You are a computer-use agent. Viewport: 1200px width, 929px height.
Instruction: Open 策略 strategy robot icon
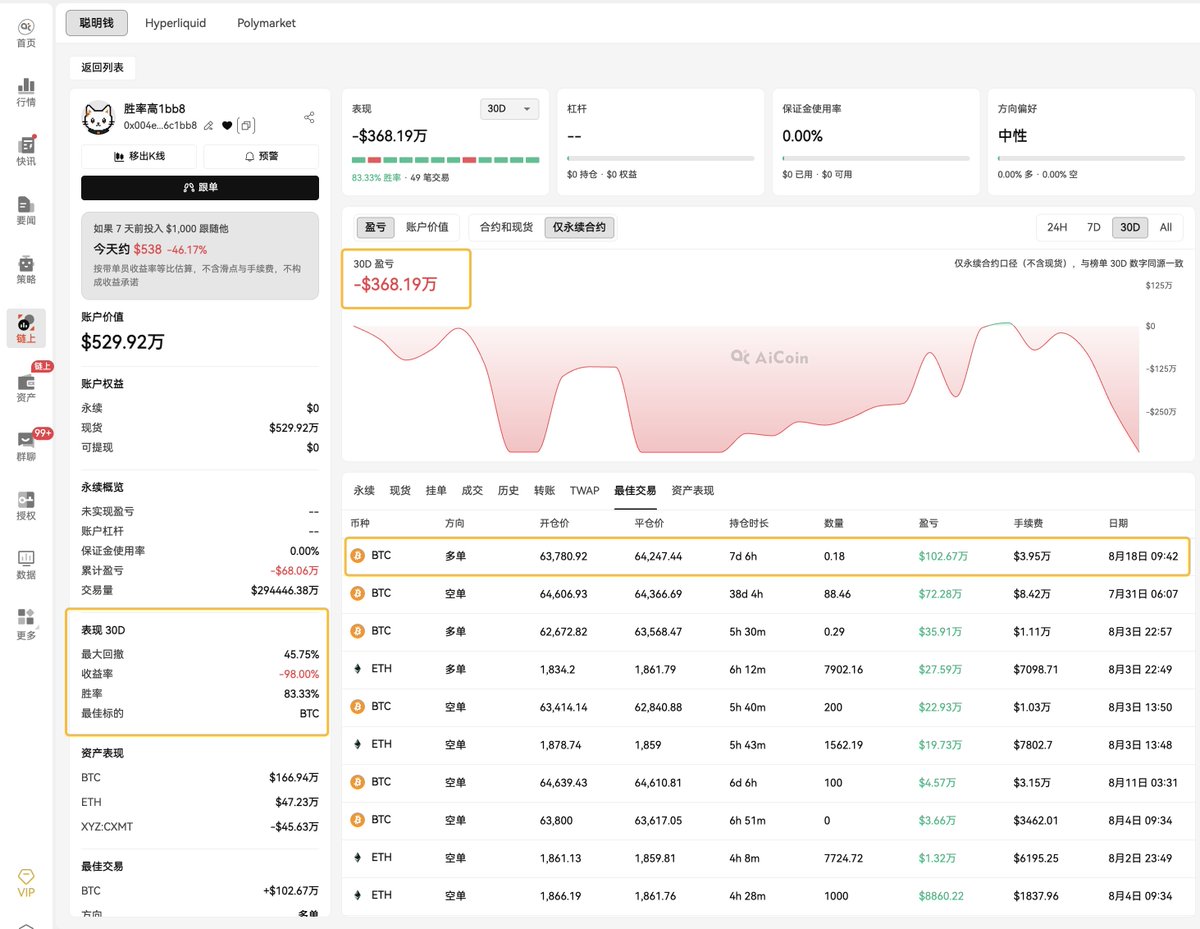[x=26, y=270]
